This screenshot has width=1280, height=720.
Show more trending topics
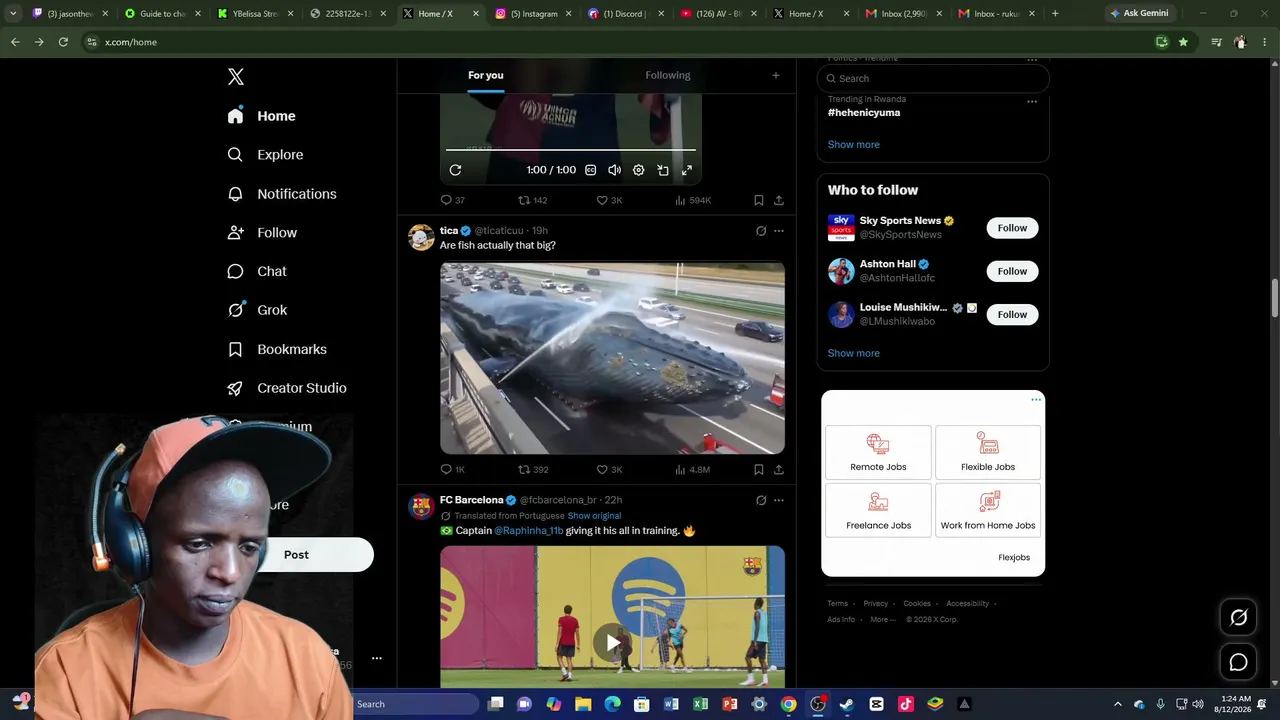coord(854,145)
